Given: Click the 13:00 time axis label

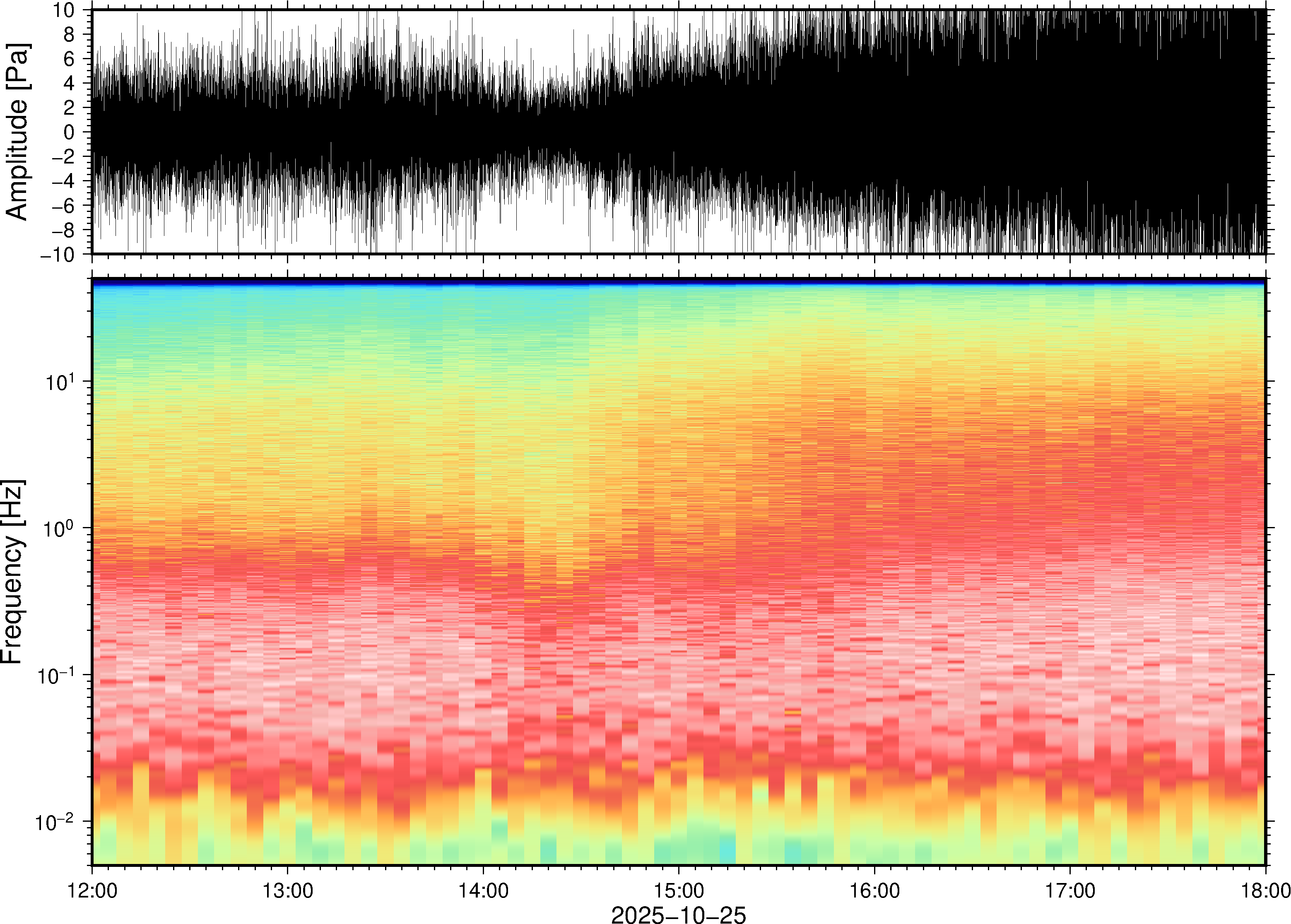Looking at the screenshot, I should [x=287, y=890].
